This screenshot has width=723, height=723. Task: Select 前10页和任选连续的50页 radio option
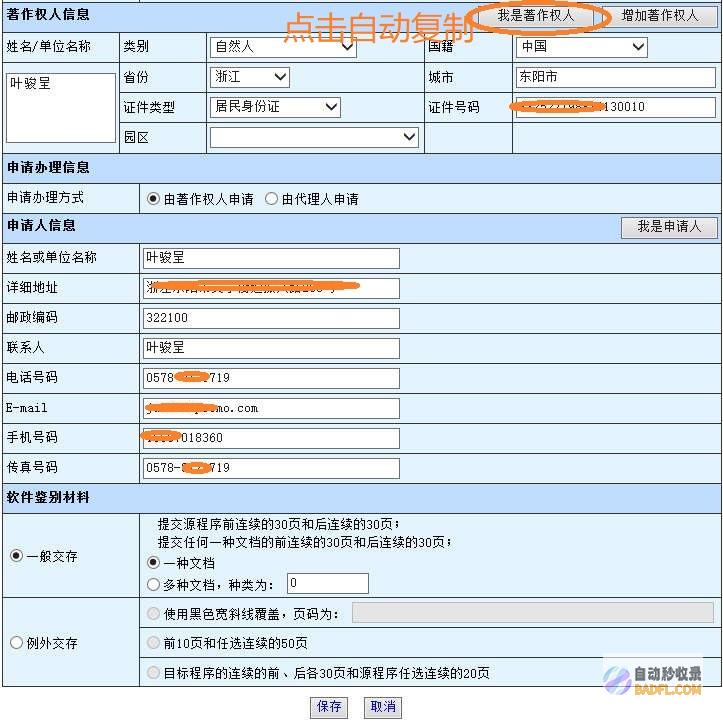[153, 643]
